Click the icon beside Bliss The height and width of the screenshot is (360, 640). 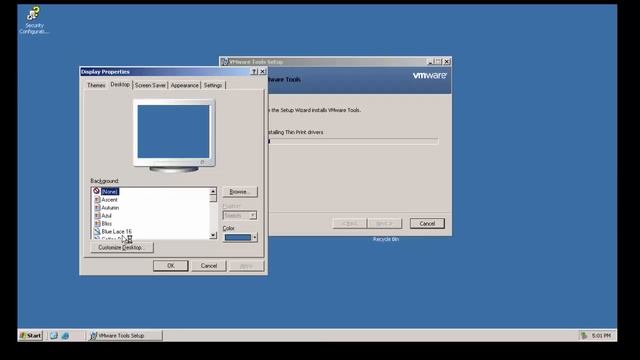pos(97,224)
